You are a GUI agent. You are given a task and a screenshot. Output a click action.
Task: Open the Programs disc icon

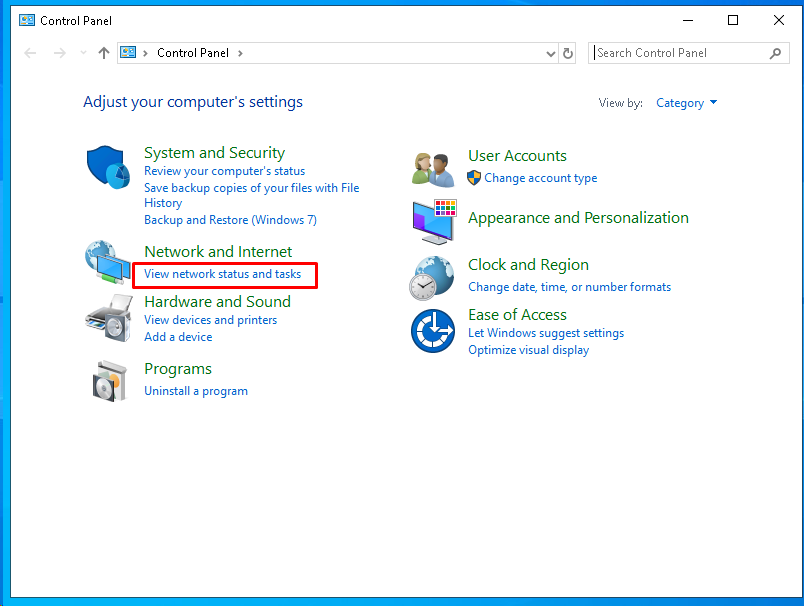(109, 381)
